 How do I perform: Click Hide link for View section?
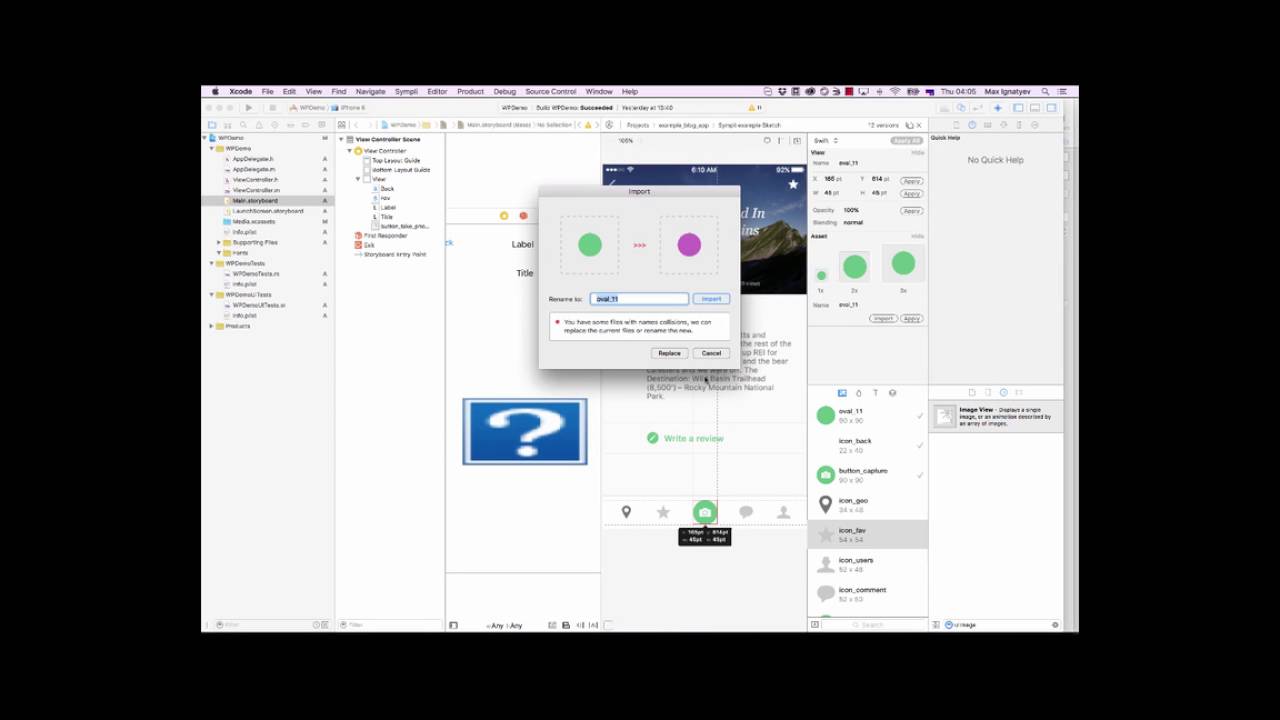(x=917, y=153)
